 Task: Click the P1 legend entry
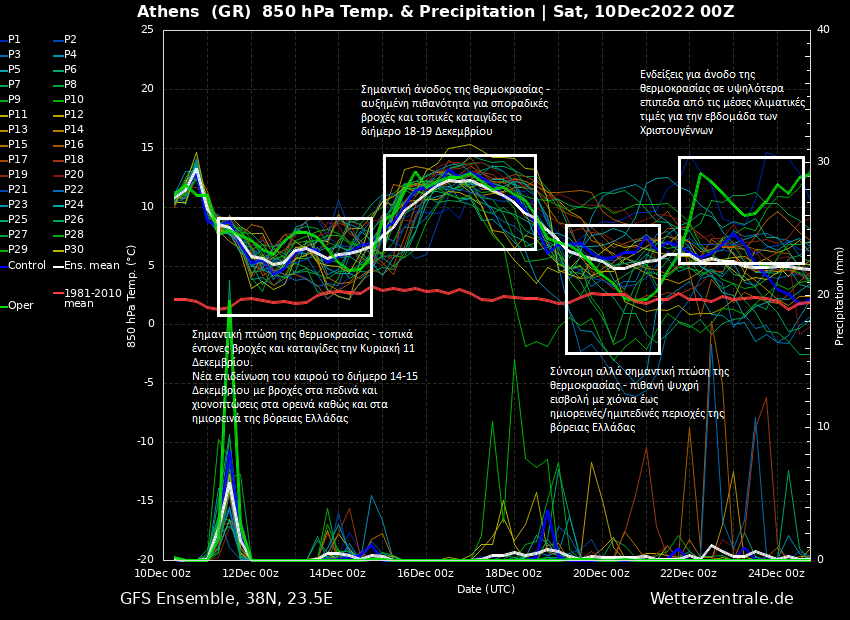[x=14, y=40]
